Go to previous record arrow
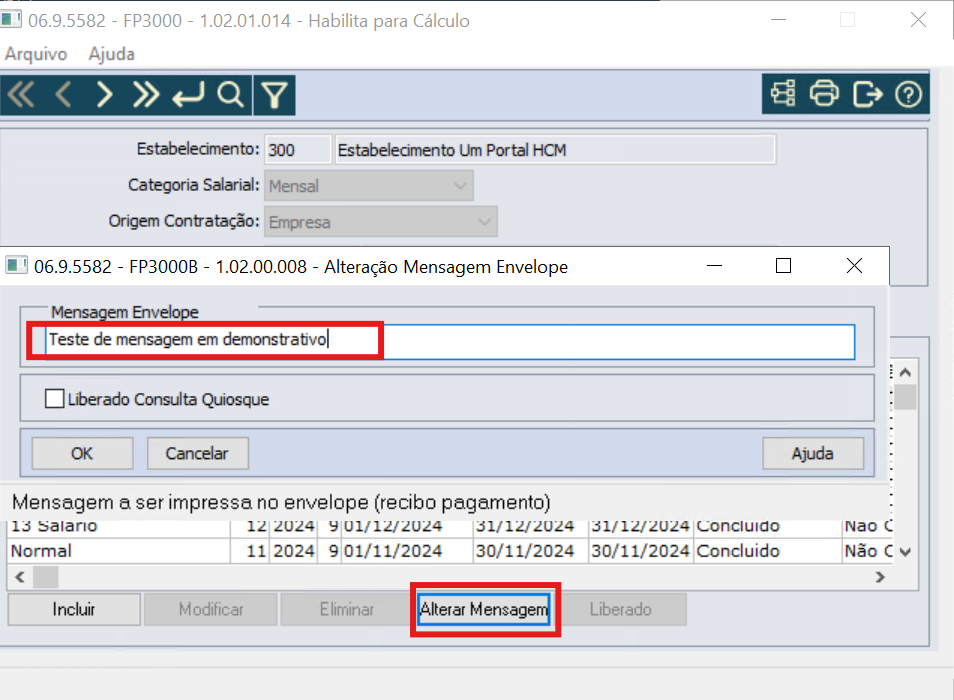This screenshot has height=700, width=954. click(x=64, y=95)
